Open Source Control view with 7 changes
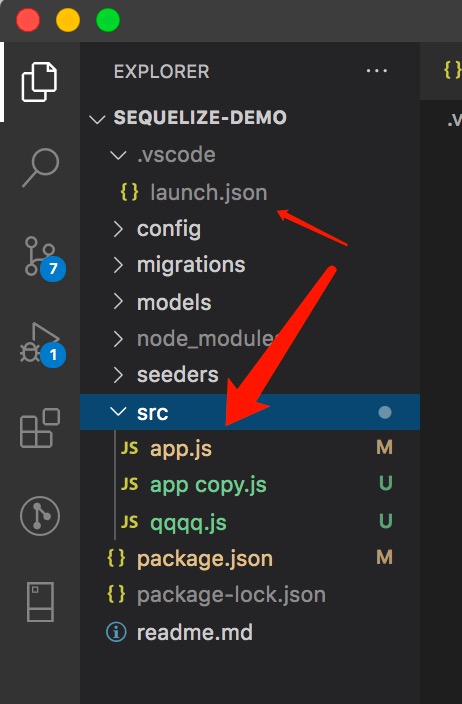Screen dimensions: 462x704 pos(44,258)
